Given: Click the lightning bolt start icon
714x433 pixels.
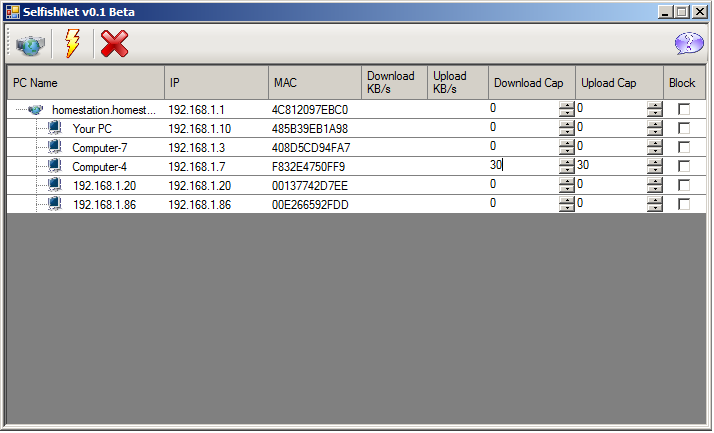Looking at the screenshot, I should click(72, 45).
